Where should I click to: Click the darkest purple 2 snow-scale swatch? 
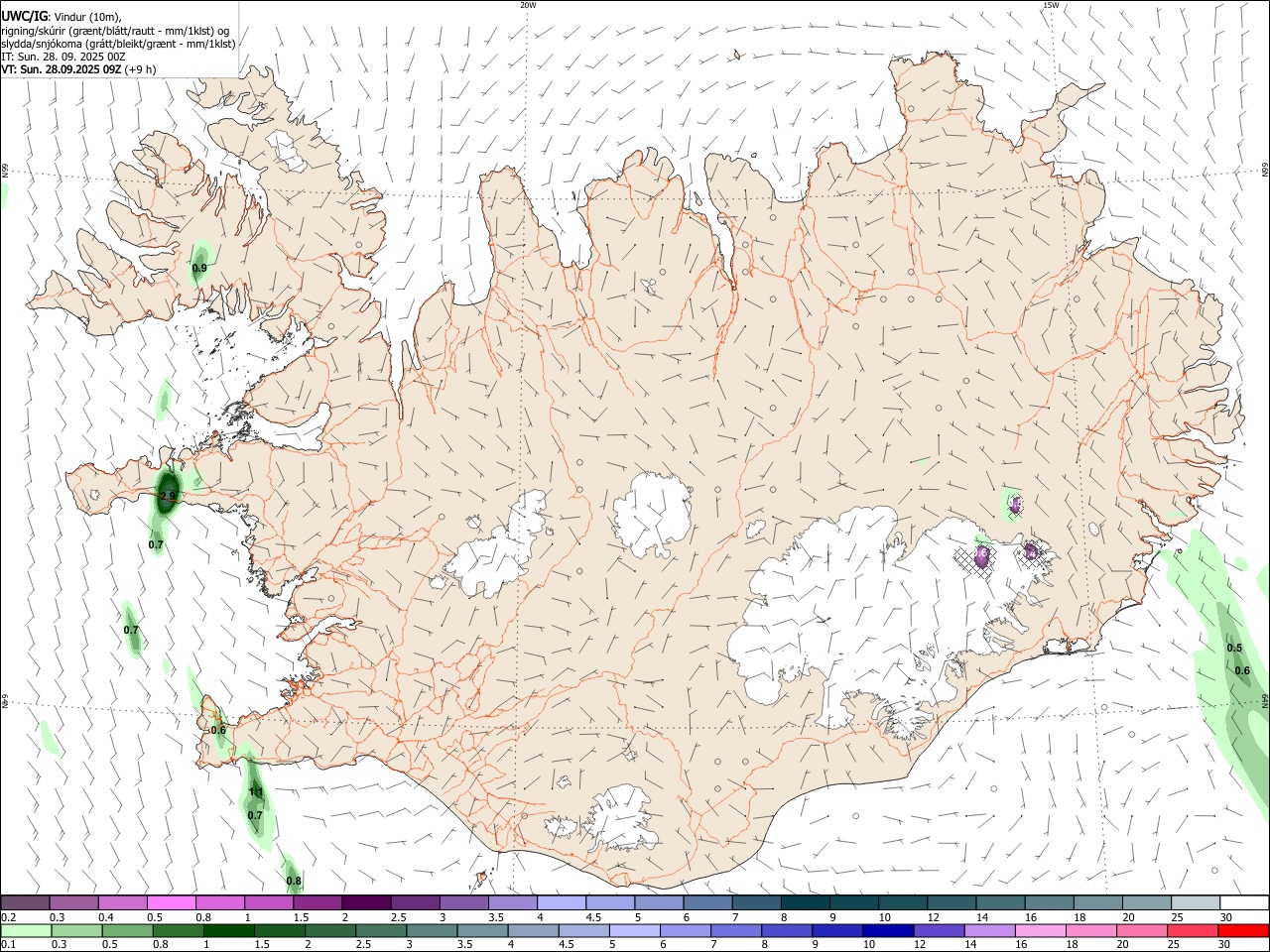coord(366,902)
